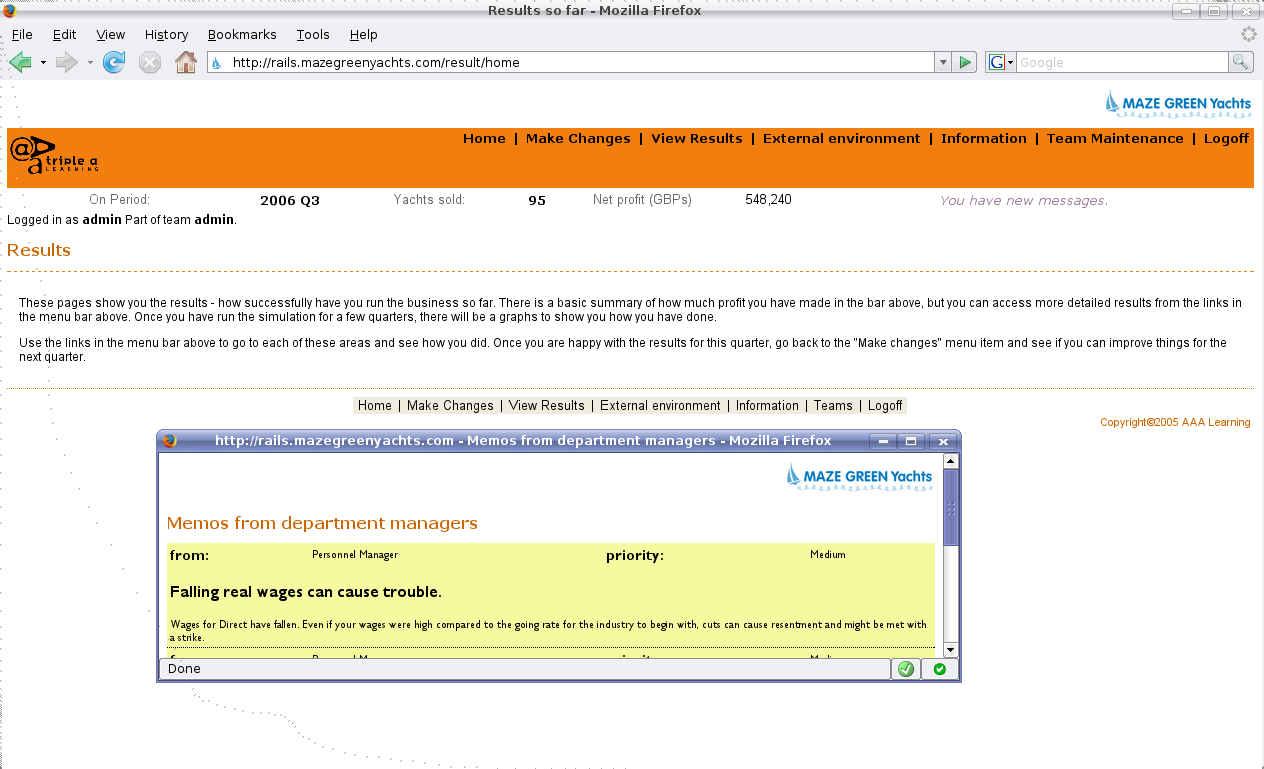Open the History menu
This screenshot has height=769, width=1264.
click(166, 34)
